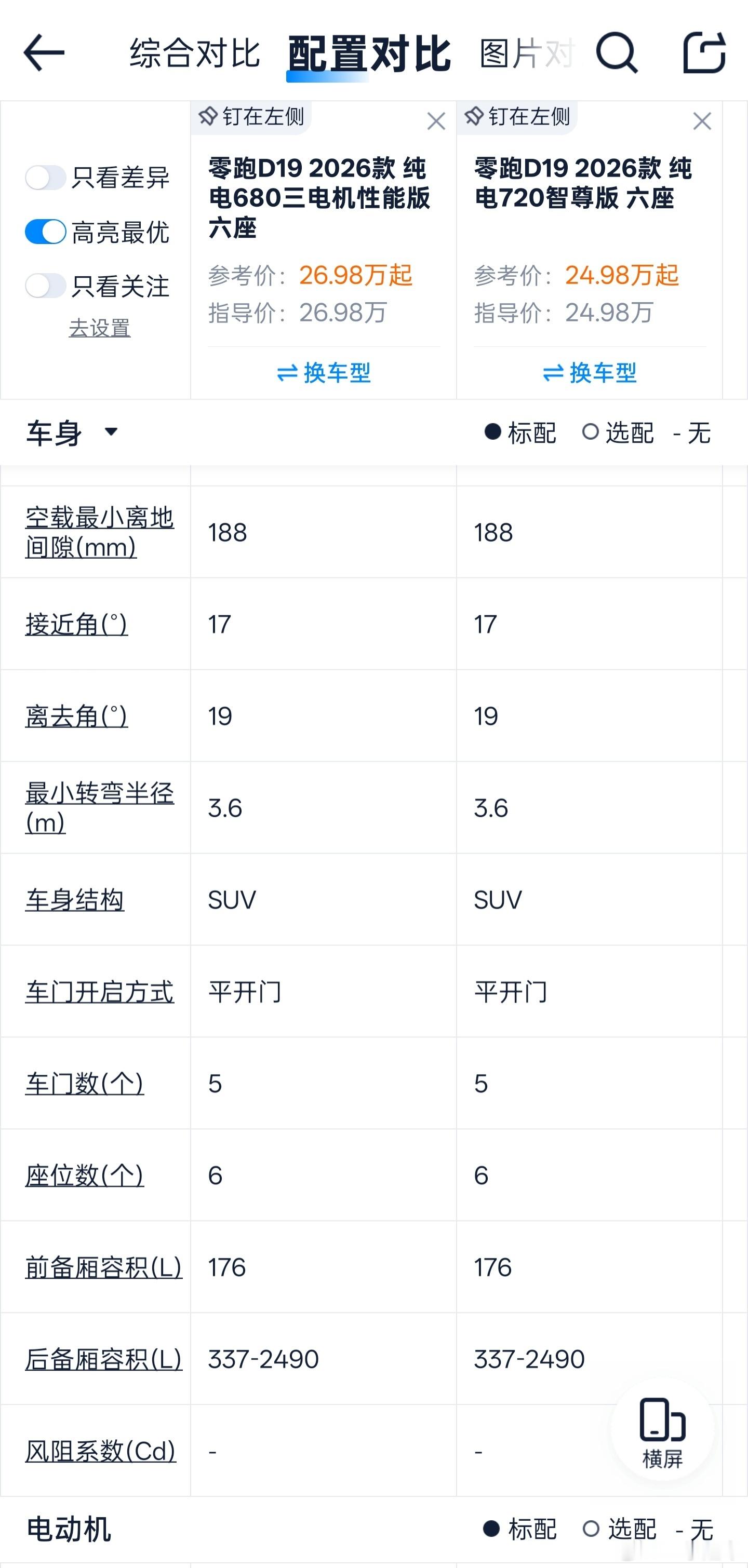Tap 去设置 to configure followed items

(x=99, y=328)
